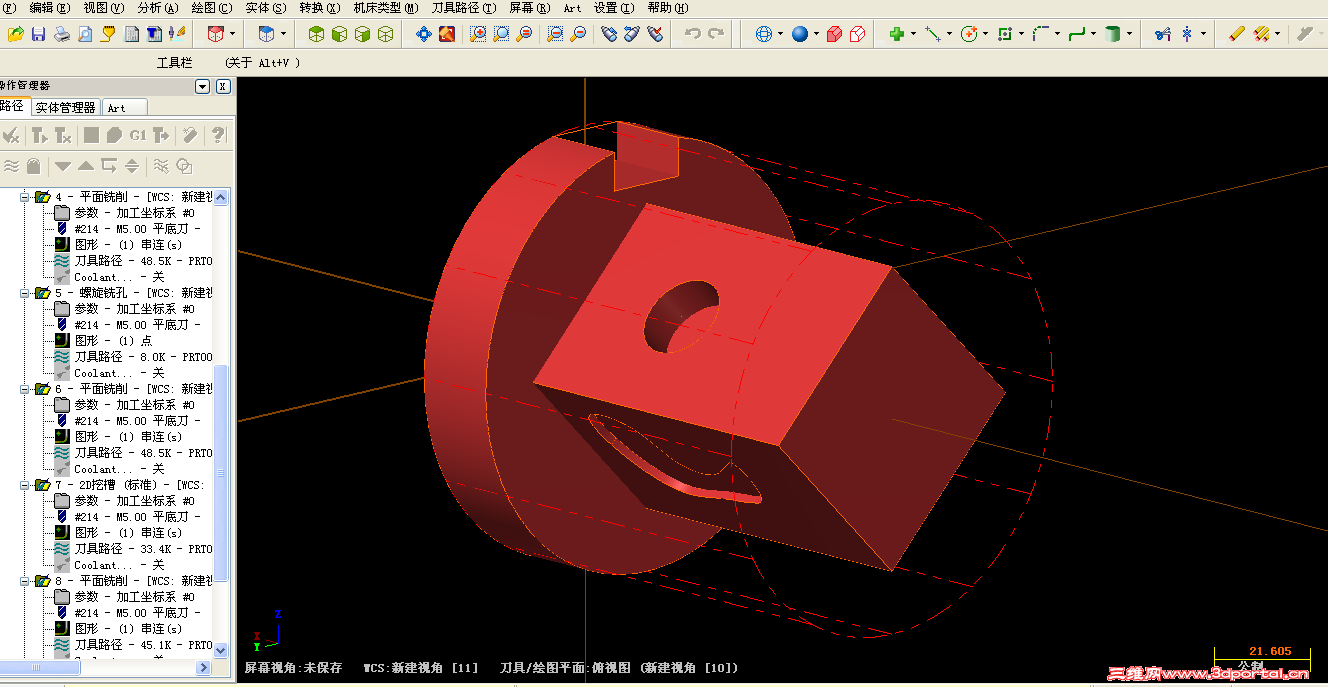Open the 编辑(E) menu

[50, 7]
